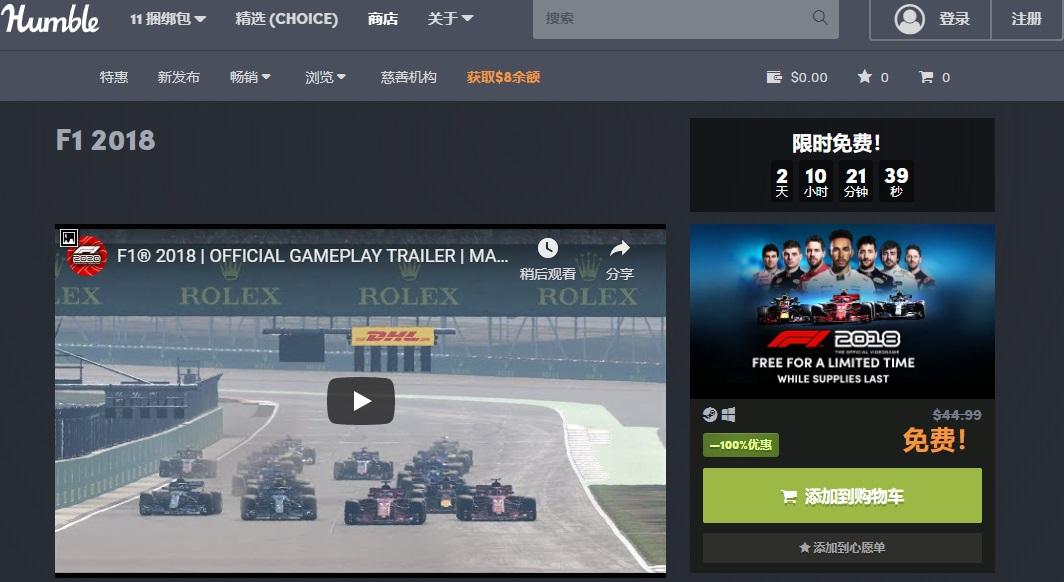Click the Humble logo
Viewport: 1064px width, 582px height.
point(51,19)
